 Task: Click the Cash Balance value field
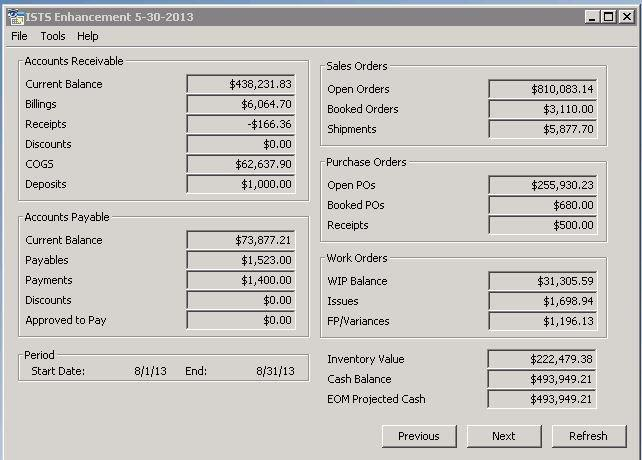coord(542,379)
